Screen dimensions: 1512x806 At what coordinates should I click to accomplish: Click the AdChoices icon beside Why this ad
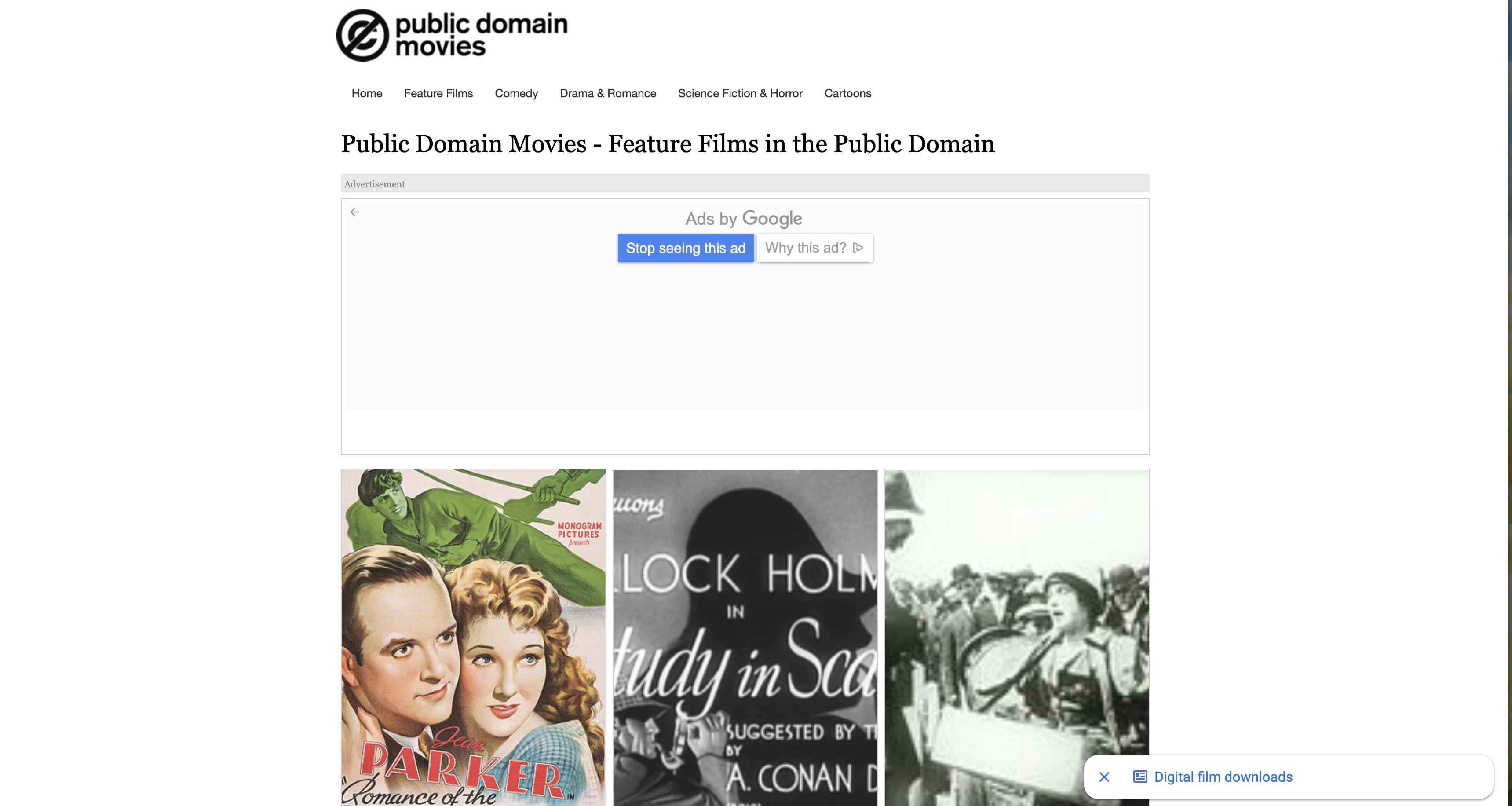(x=858, y=248)
